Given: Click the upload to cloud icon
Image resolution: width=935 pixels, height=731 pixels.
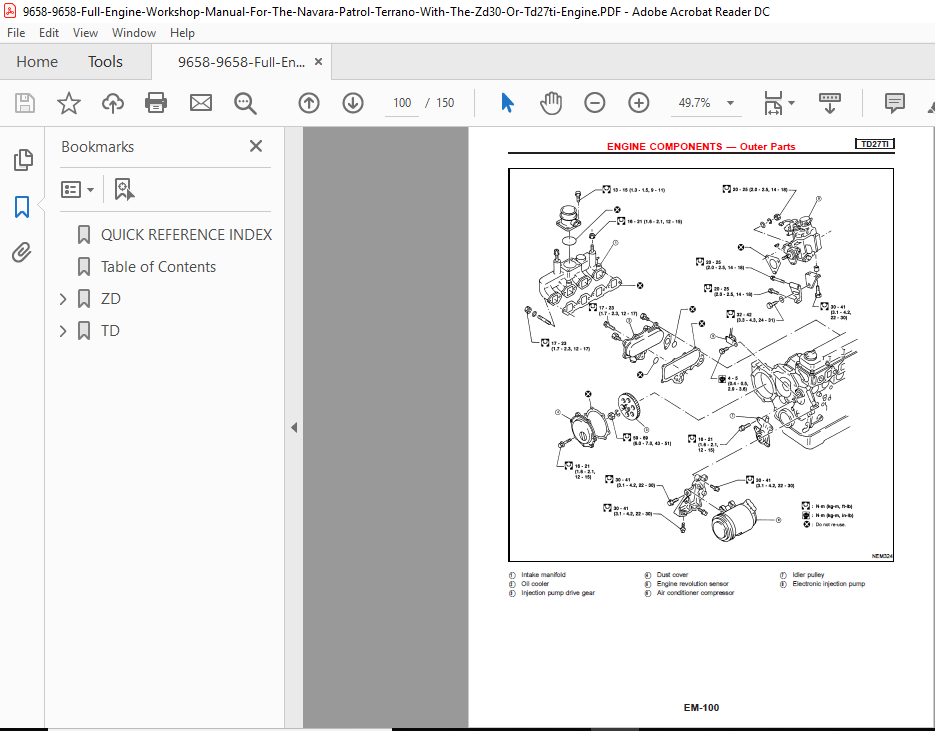Looking at the screenshot, I should pyautogui.click(x=113, y=103).
